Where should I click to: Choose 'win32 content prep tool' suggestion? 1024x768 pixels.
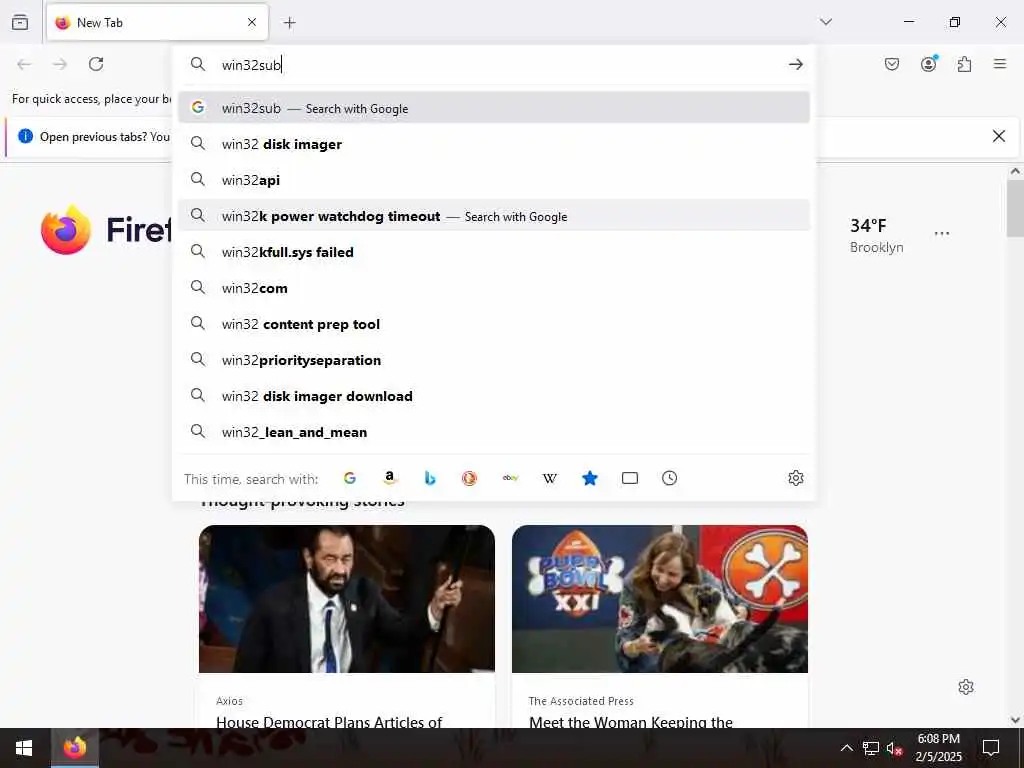[x=494, y=323]
